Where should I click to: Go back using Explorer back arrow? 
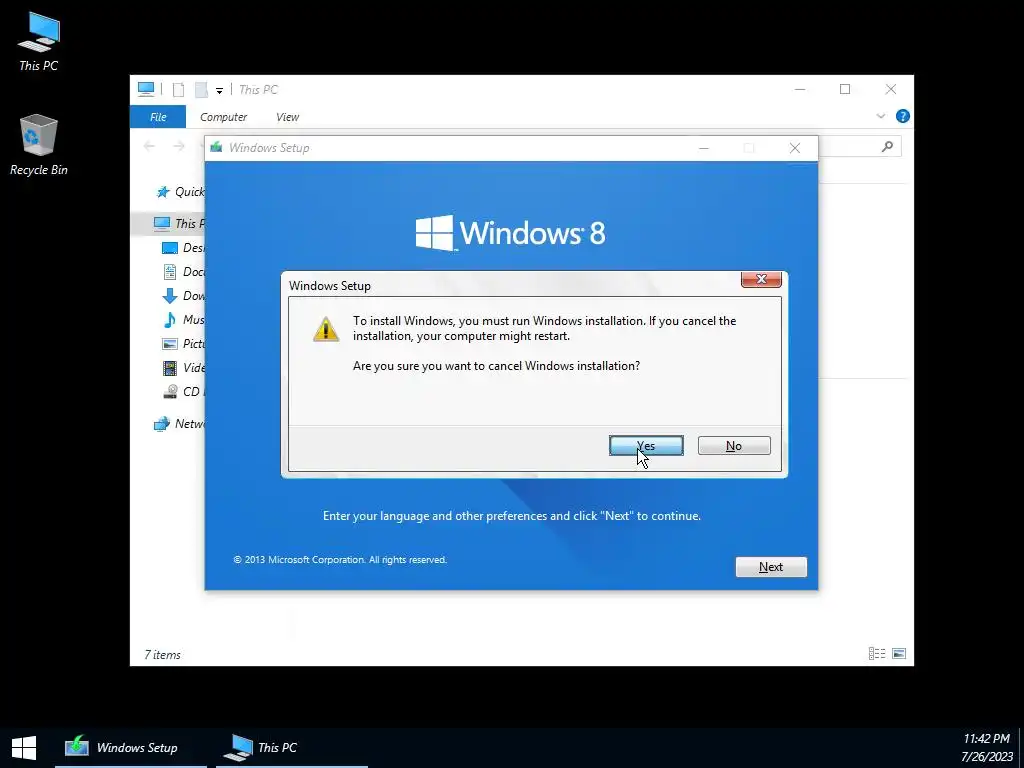[150, 146]
